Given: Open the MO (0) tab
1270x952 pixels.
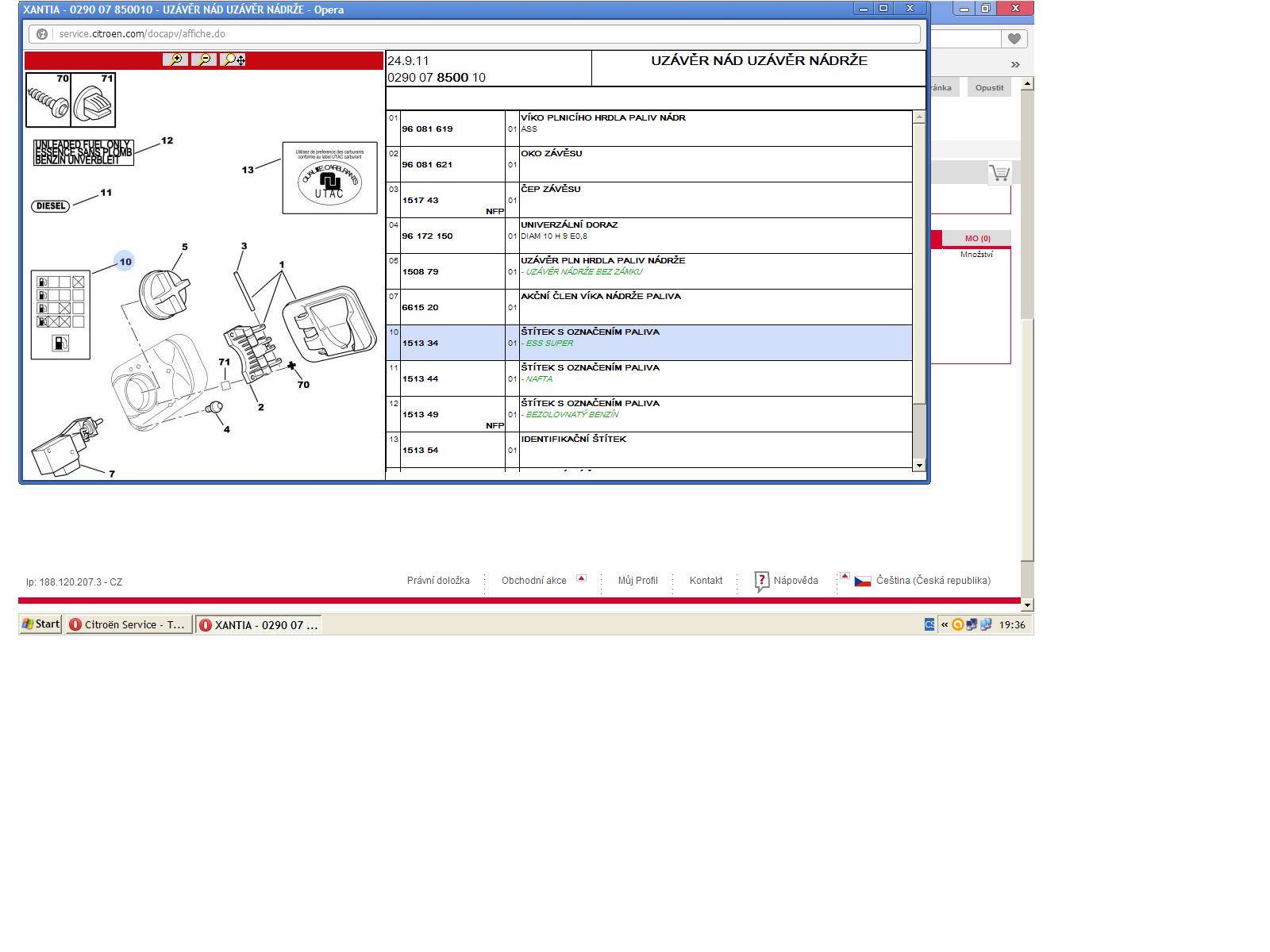Looking at the screenshot, I should point(977,239).
